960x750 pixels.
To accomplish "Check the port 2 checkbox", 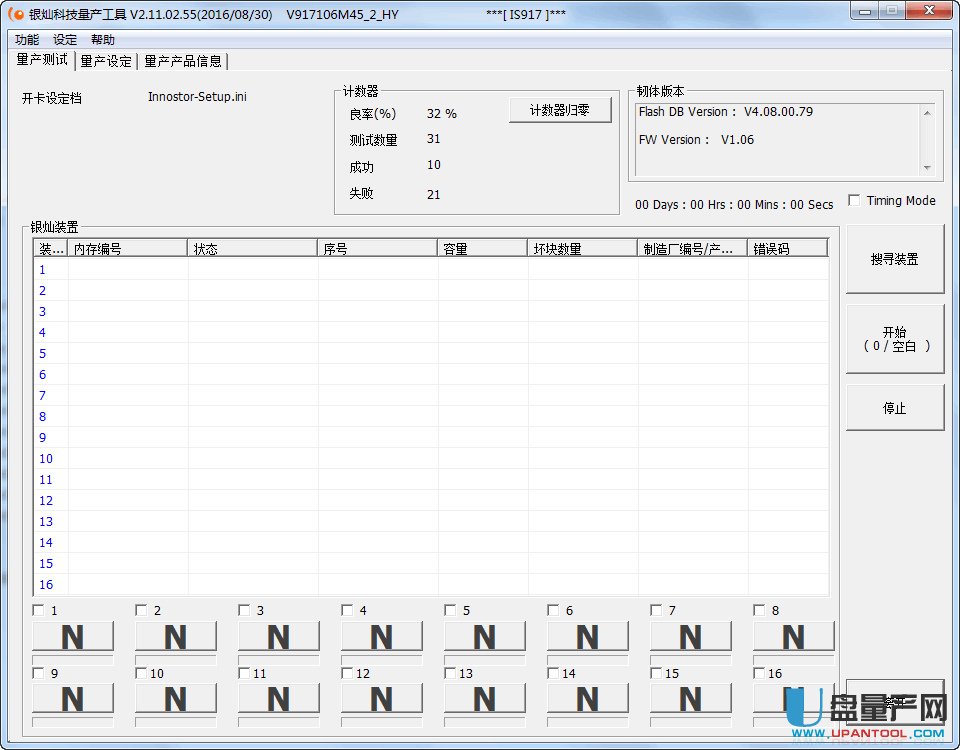I will [141, 610].
